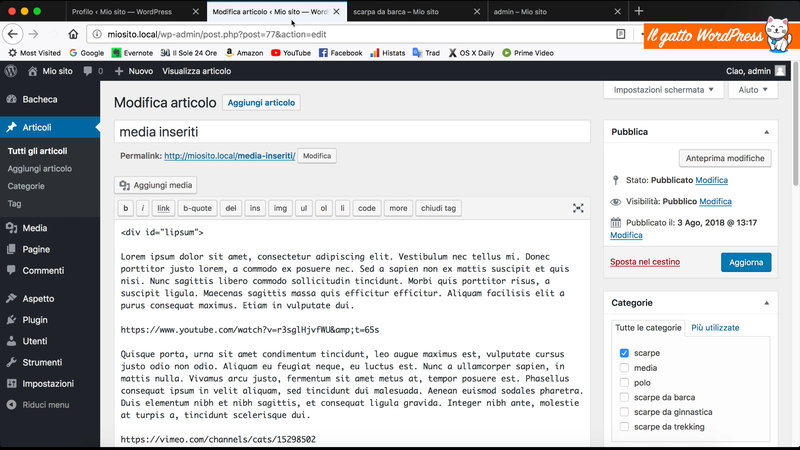Click the Media icon in sidebar
Screen dimensions: 800x450
(x=11, y=228)
